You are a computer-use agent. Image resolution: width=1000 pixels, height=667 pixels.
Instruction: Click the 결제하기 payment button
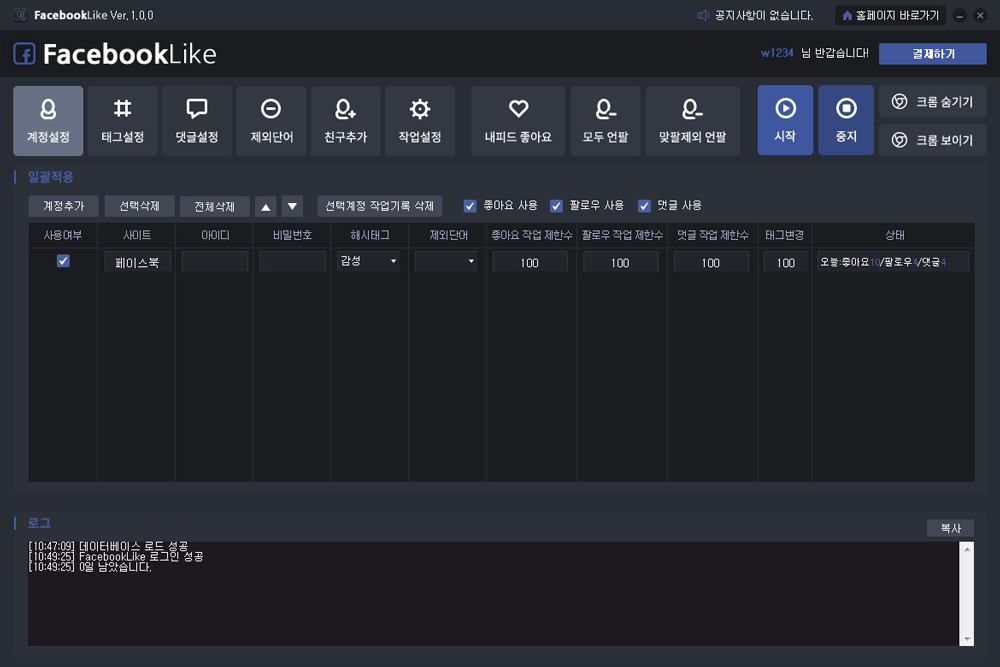pyautogui.click(x=933, y=54)
